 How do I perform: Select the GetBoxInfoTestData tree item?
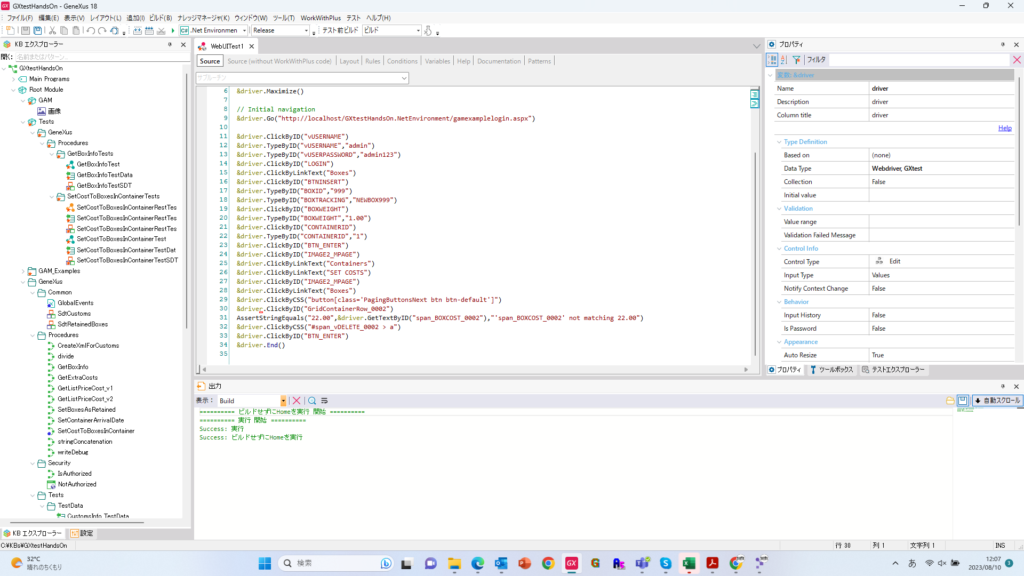104,175
